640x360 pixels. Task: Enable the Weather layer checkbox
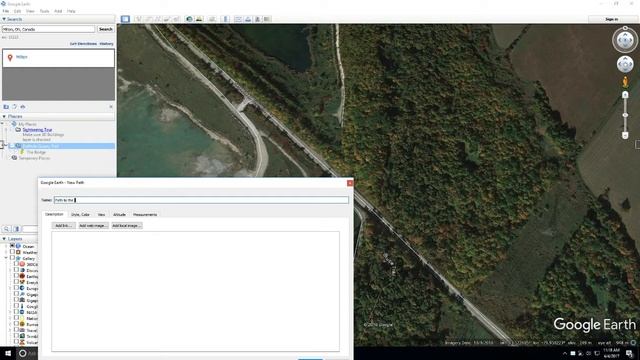[12, 252]
